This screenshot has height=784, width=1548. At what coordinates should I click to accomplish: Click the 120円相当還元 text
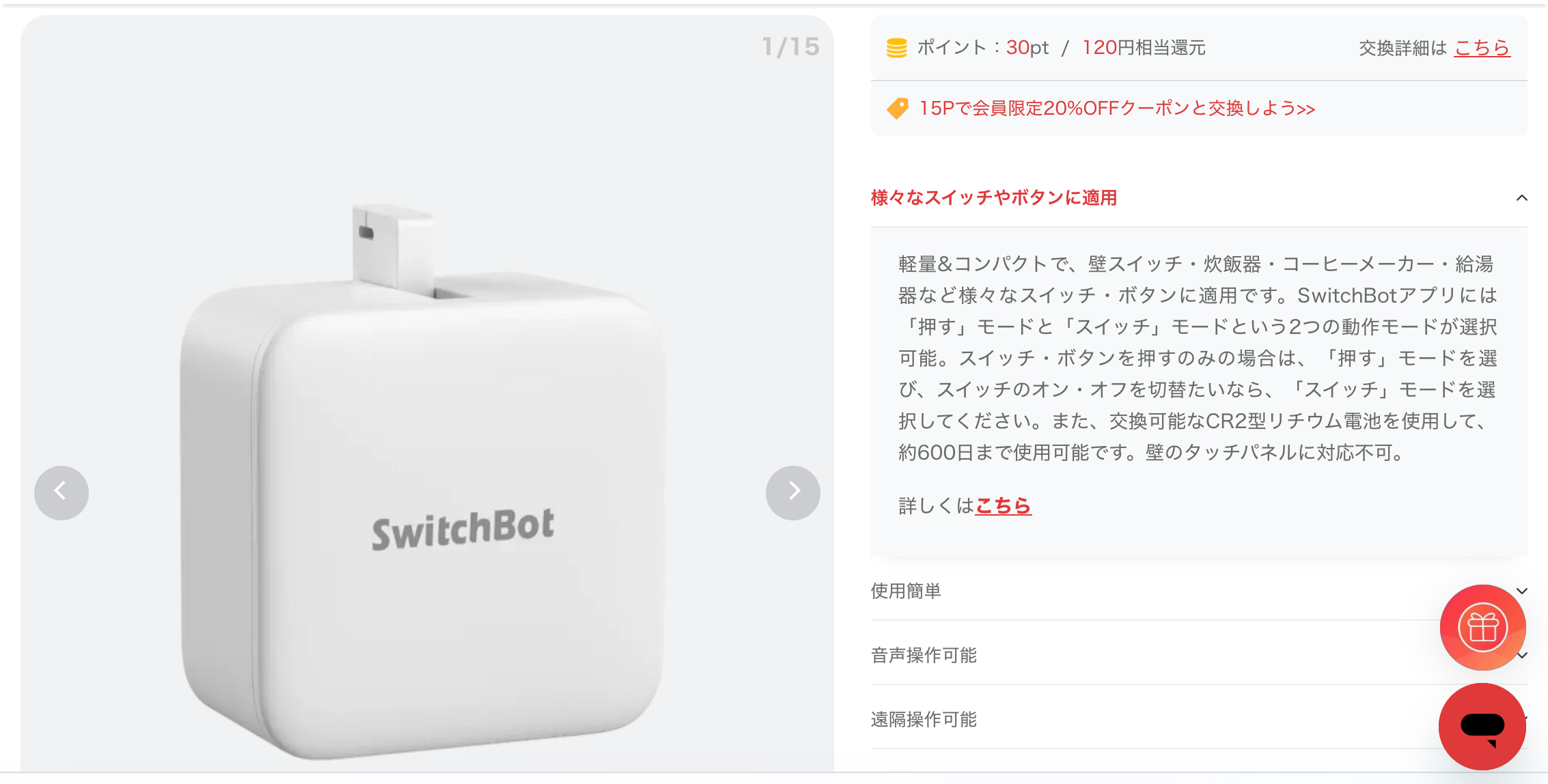(x=1144, y=48)
